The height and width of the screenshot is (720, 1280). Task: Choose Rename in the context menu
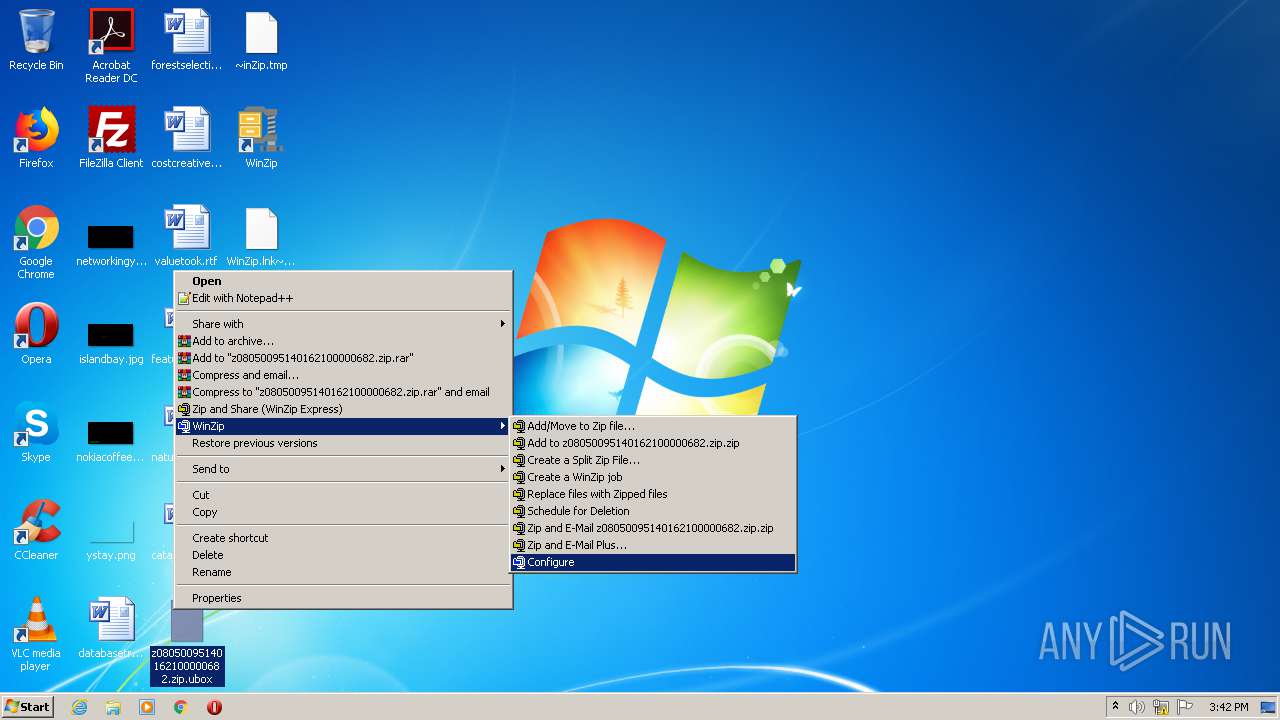tap(343, 572)
